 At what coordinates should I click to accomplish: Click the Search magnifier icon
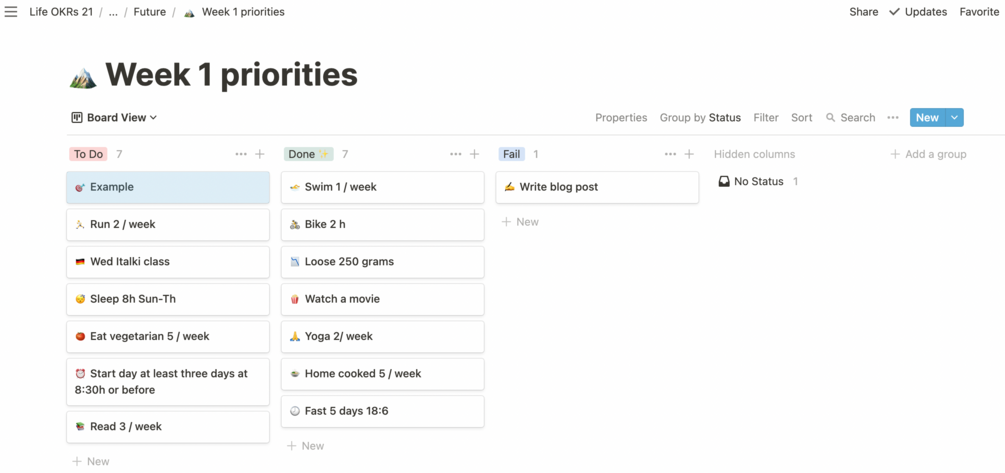tap(831, 118)
